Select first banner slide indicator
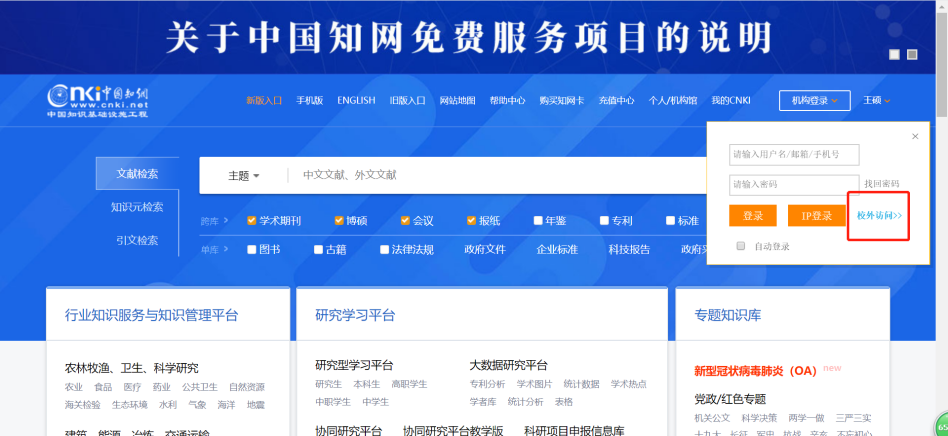 [894, 54]
